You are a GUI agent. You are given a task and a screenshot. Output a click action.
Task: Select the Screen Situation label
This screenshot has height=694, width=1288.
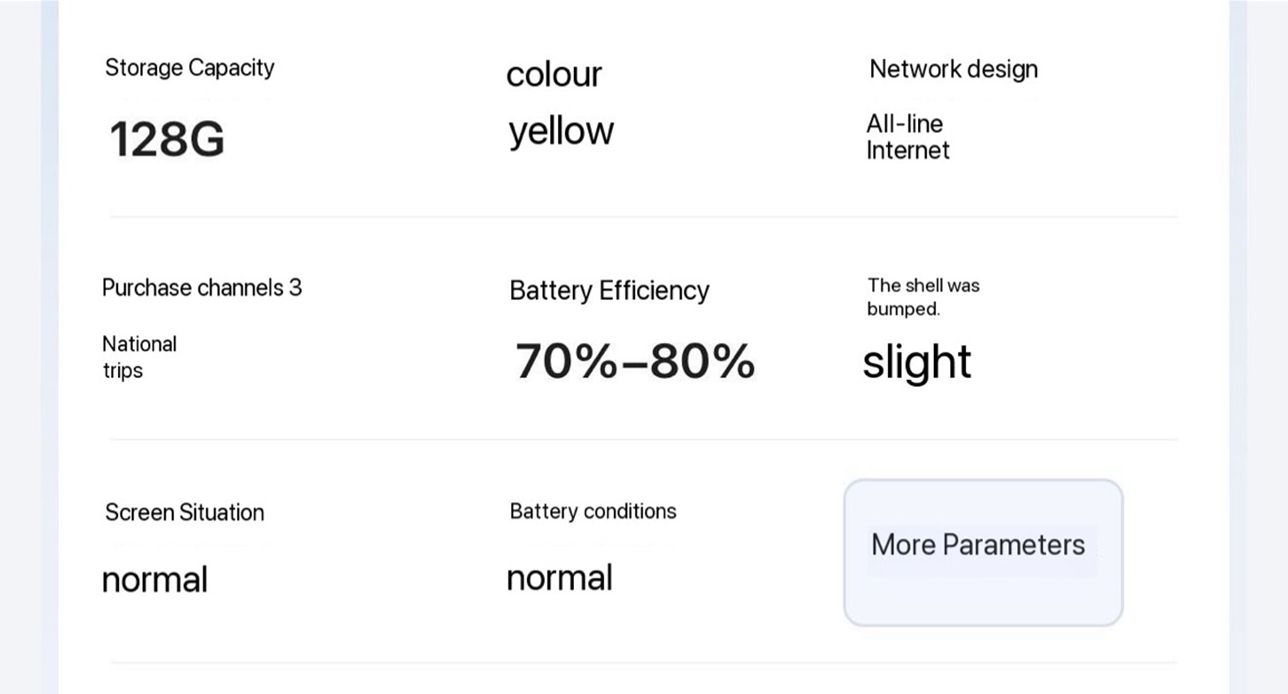coord(185,512)
